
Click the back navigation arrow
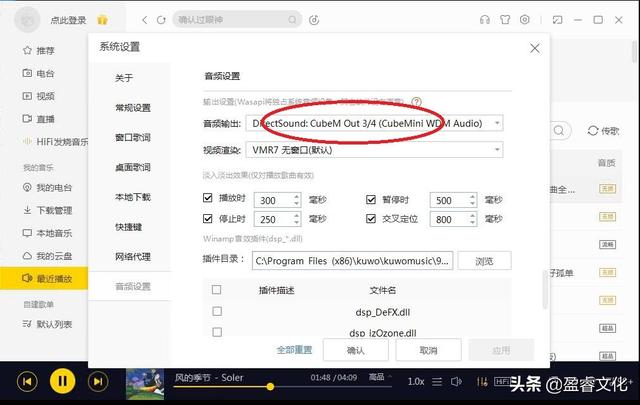[144, 20]
